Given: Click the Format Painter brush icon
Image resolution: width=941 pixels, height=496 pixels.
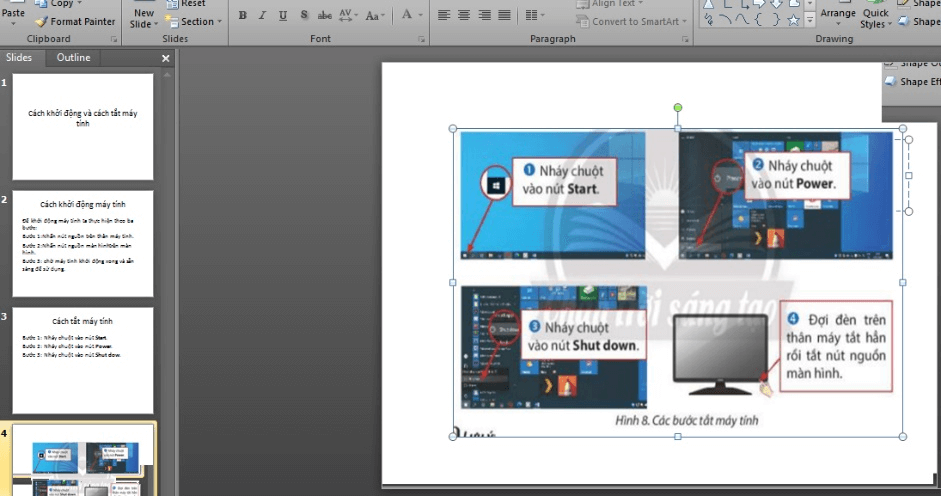Looking at the screenshot, I should click(40, 21).
